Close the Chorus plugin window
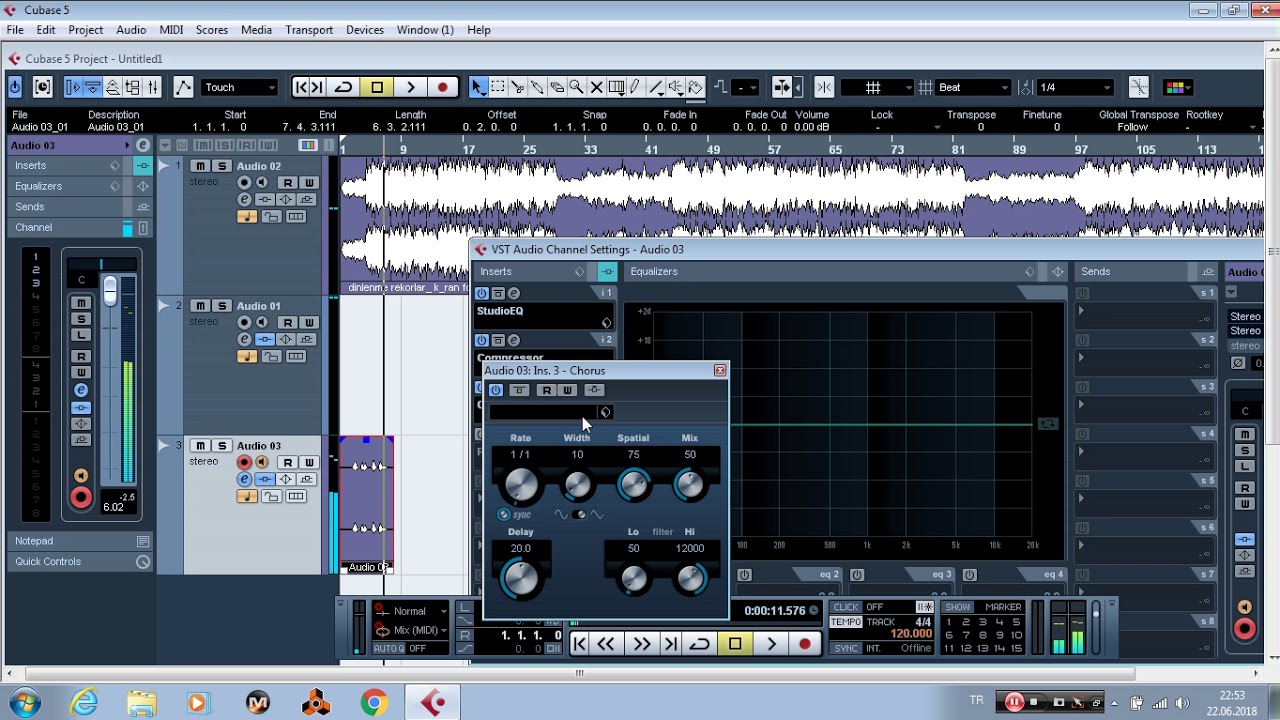The image size is (1280, 720). tap(720, 371)
